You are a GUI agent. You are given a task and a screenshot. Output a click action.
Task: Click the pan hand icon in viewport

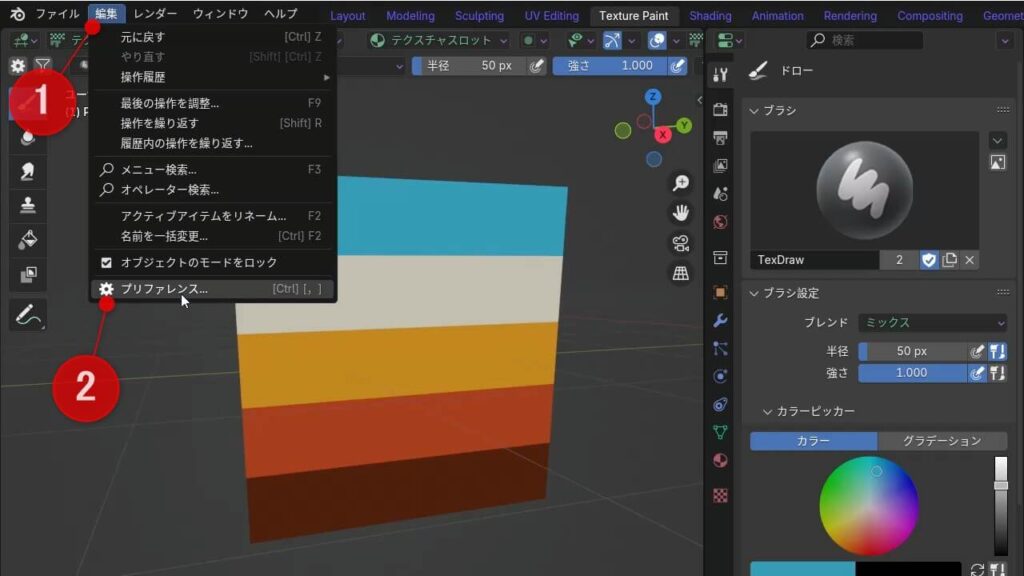tap(681, 213)
